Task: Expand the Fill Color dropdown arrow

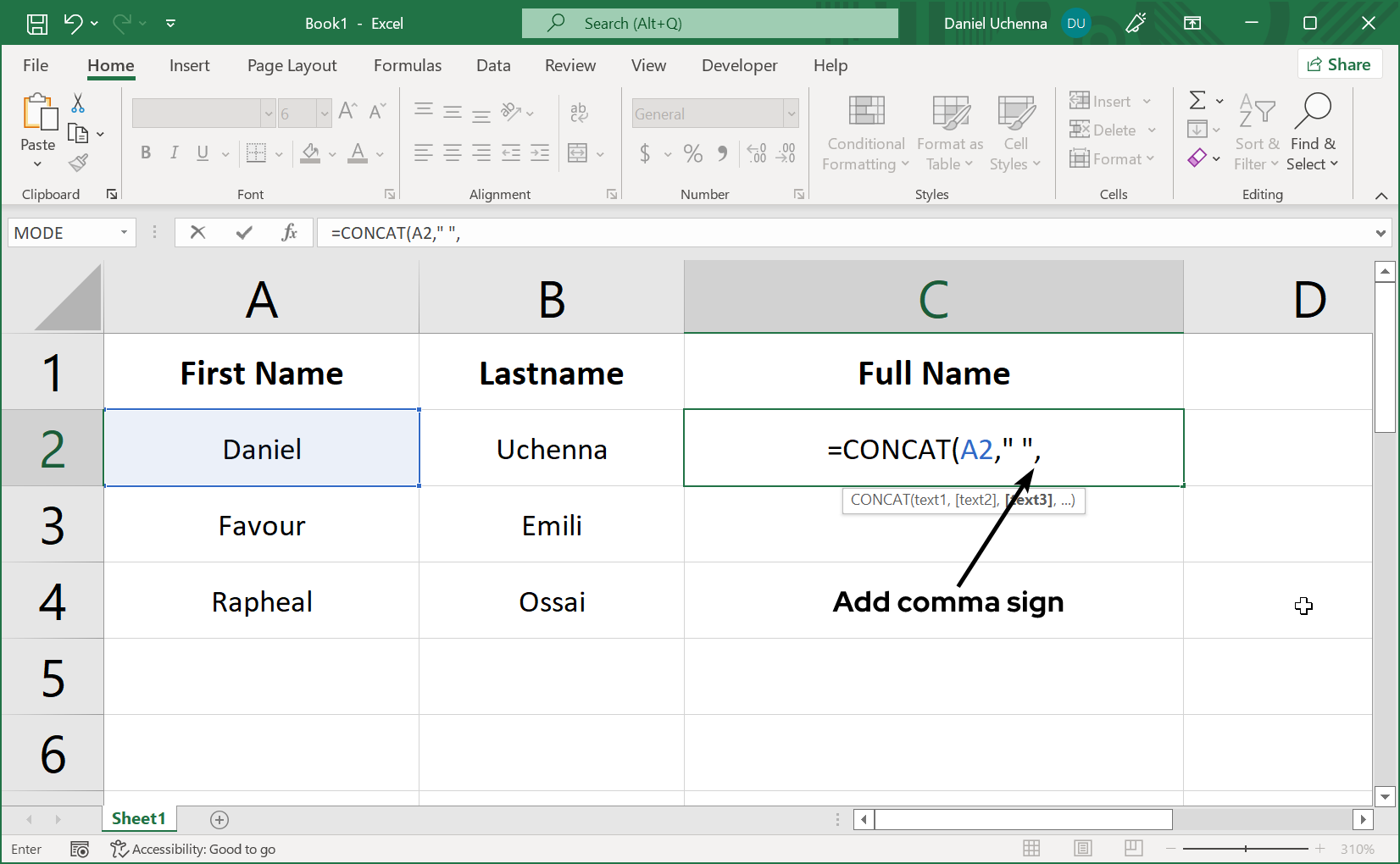Action: 331,153
